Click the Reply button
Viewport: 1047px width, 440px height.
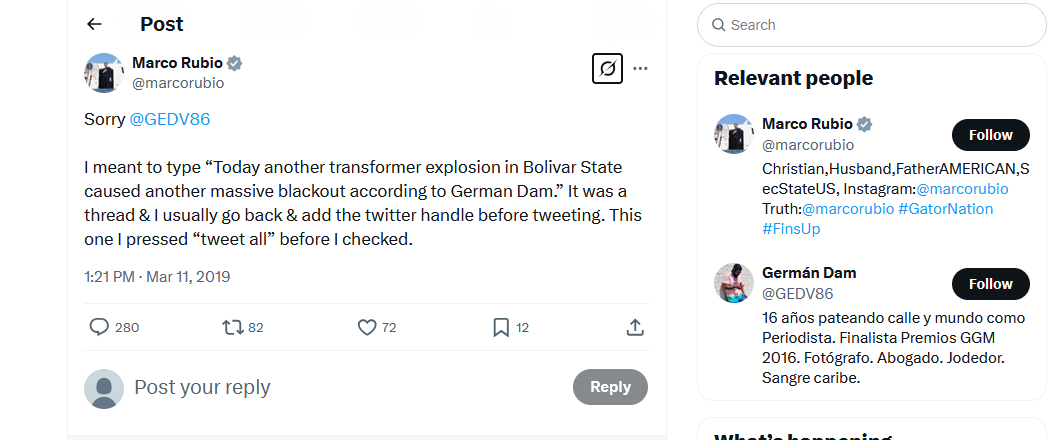tap(610, 387)
